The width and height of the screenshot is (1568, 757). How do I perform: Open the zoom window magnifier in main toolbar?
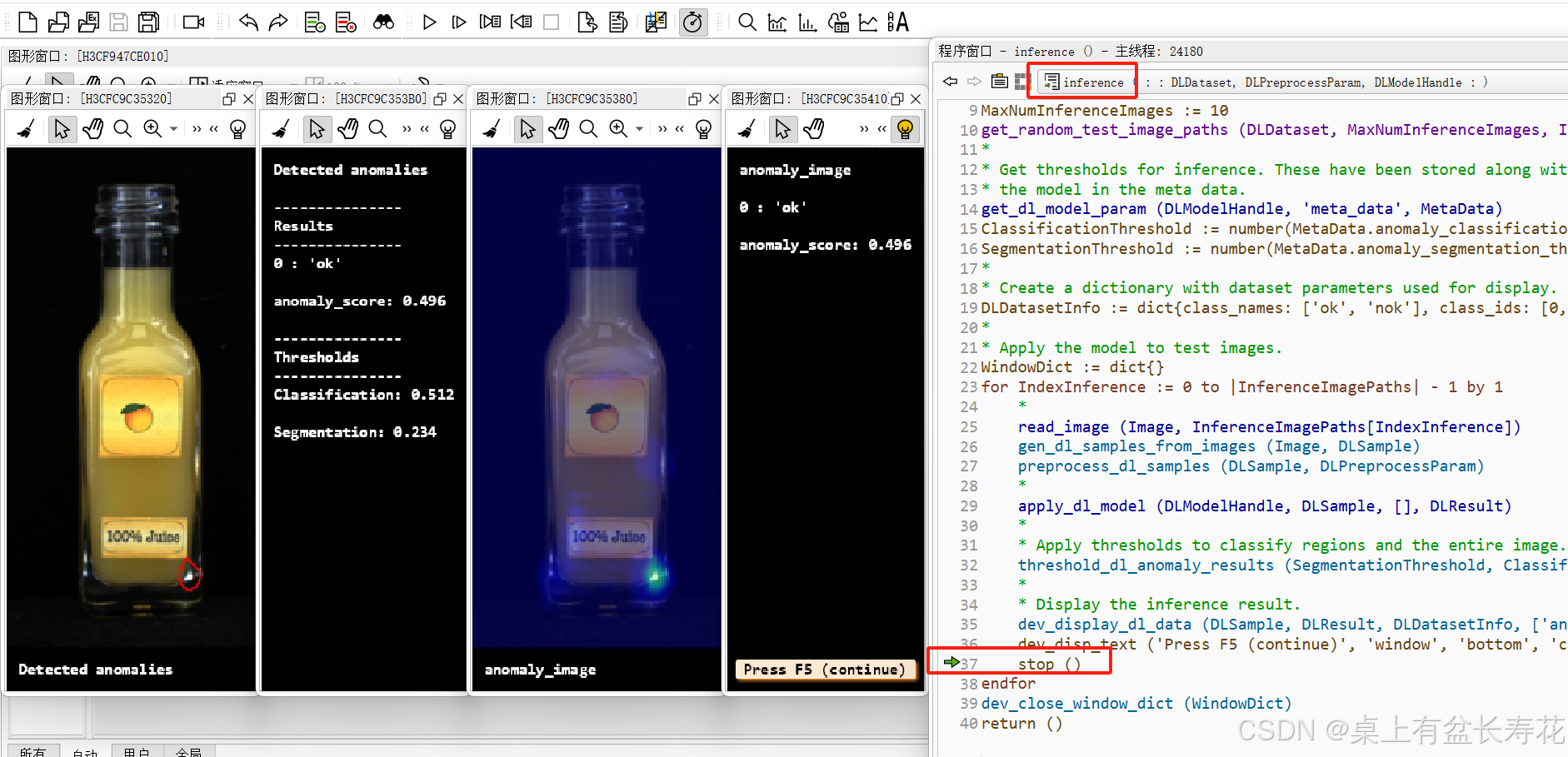point(747,22)
